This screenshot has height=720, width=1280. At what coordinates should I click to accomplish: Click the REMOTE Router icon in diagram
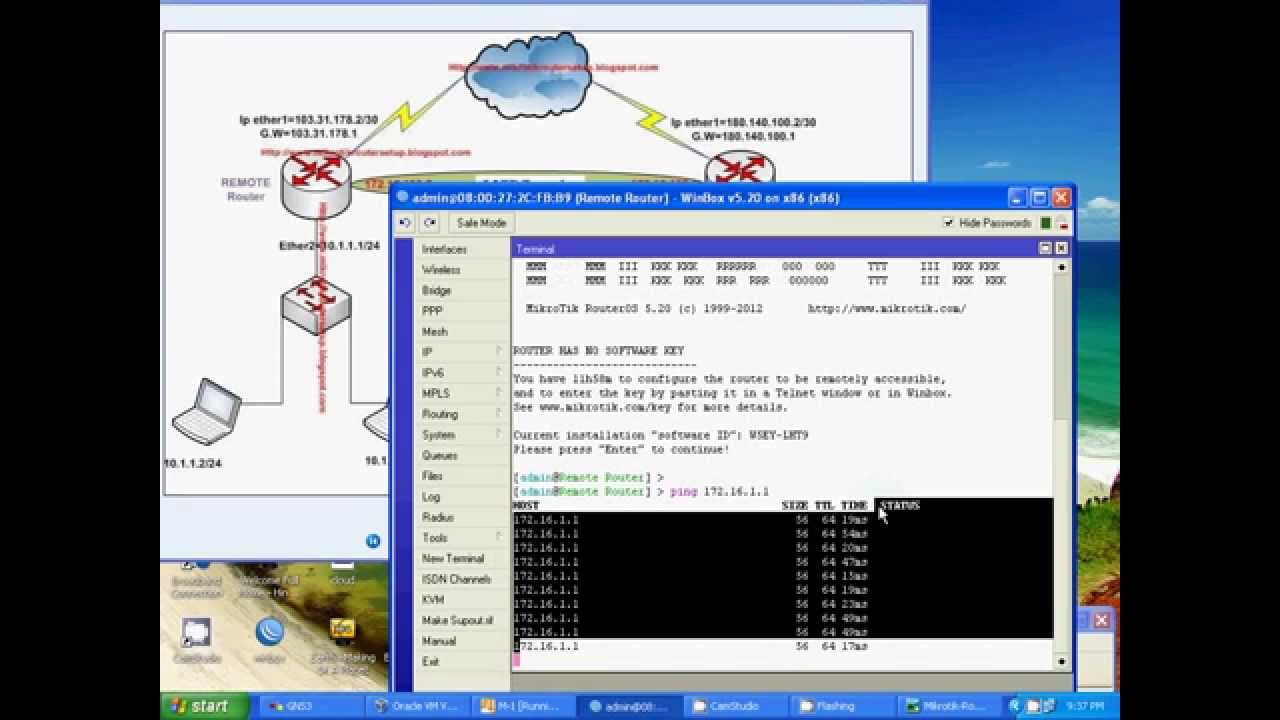(316, 183)
